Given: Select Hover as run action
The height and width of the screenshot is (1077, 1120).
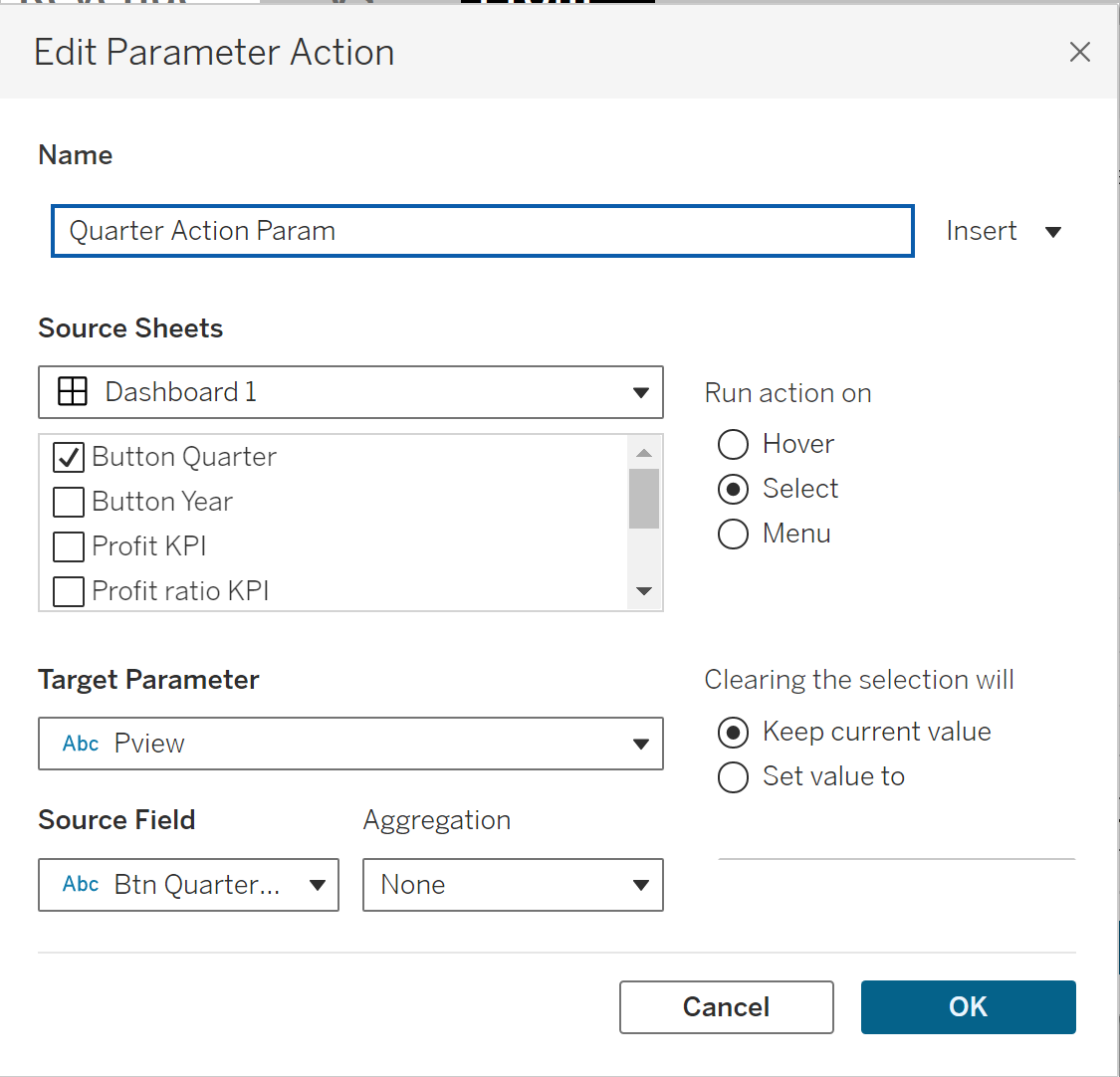Looking at the screenshot, I should (733, 444).
